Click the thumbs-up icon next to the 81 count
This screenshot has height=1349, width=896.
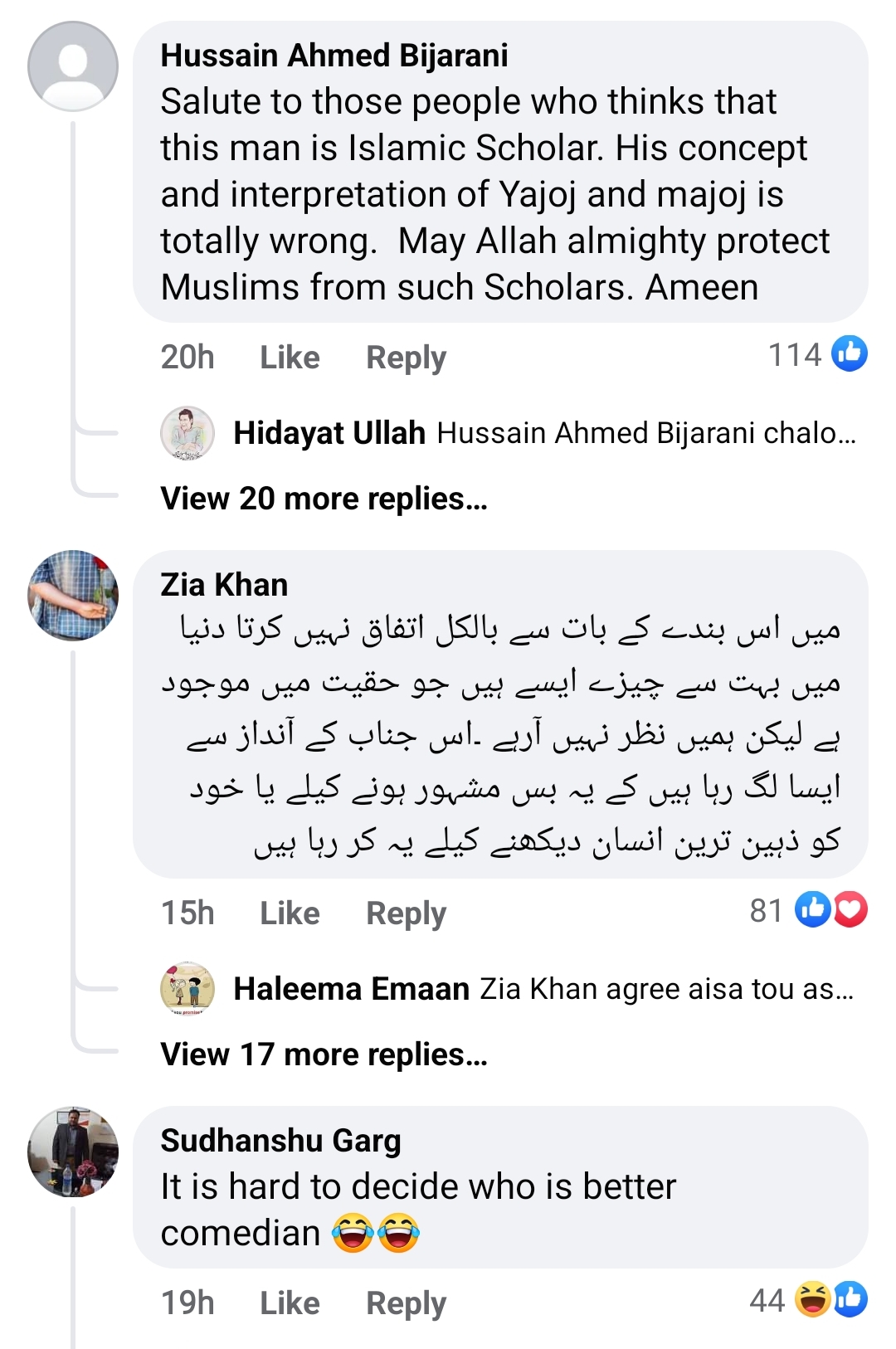(x=812, y=911)
